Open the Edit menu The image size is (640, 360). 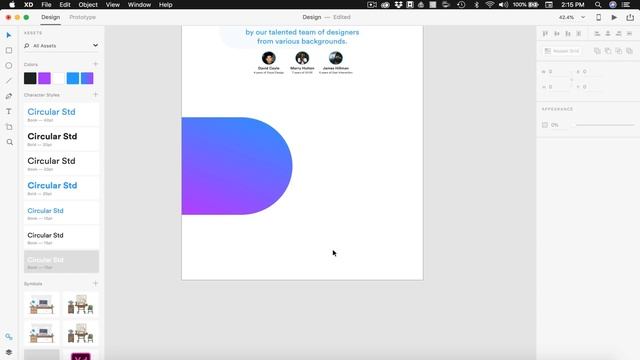(x=65, y=5)
